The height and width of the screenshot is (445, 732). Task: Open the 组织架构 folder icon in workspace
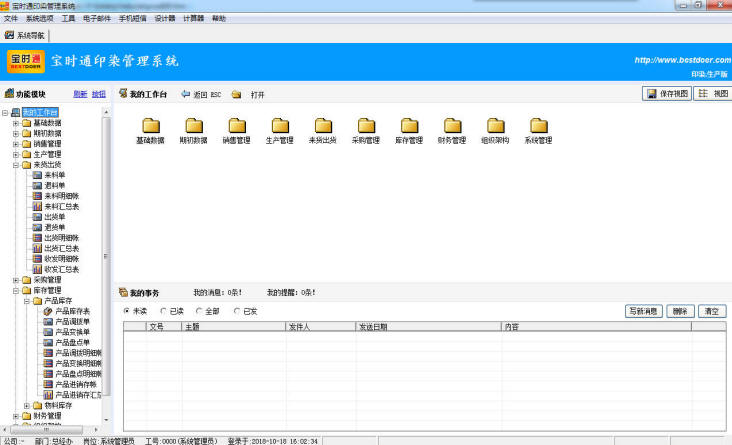pos(495,126)
